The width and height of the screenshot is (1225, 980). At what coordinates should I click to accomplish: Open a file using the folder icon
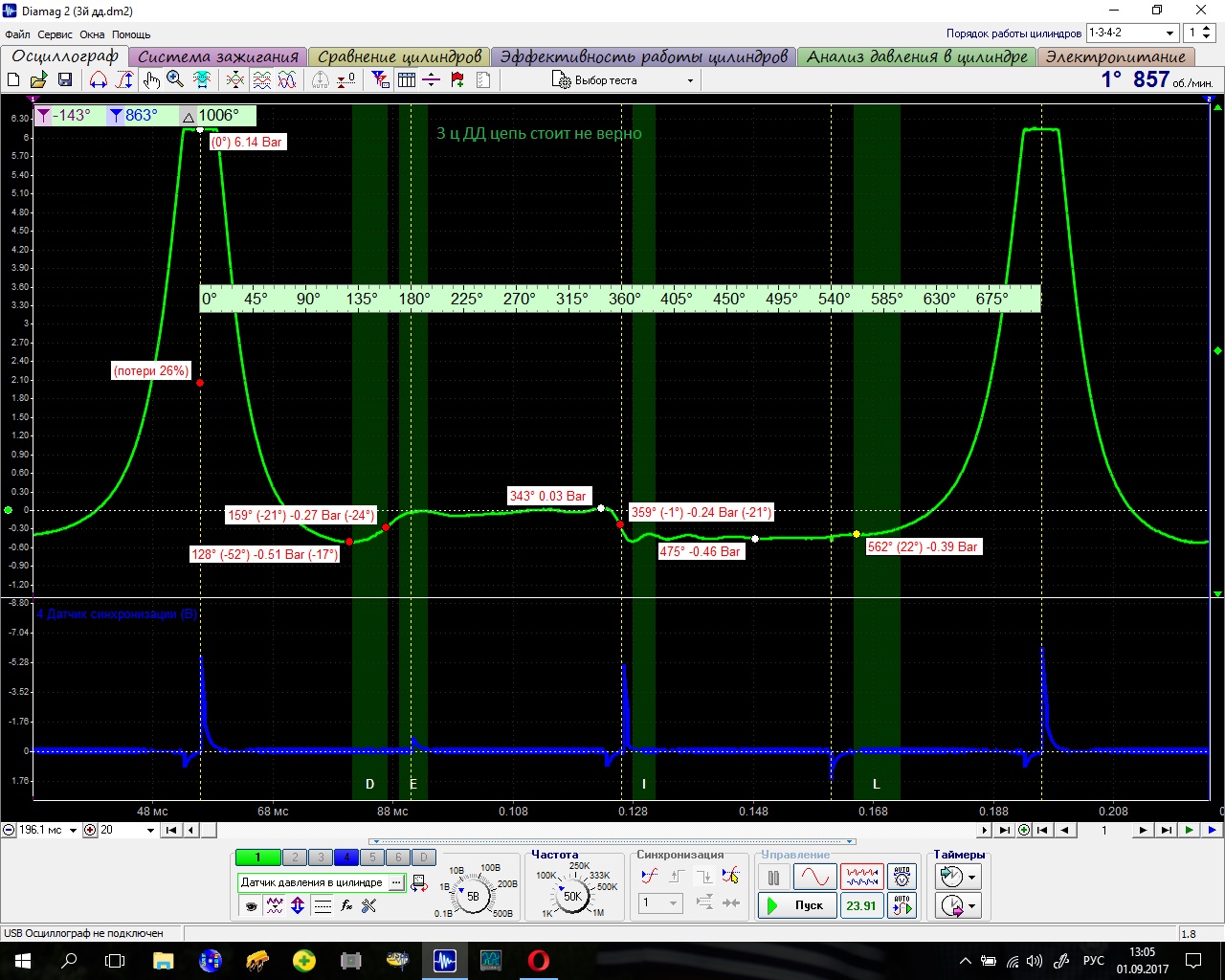click(x=38, y=79)
